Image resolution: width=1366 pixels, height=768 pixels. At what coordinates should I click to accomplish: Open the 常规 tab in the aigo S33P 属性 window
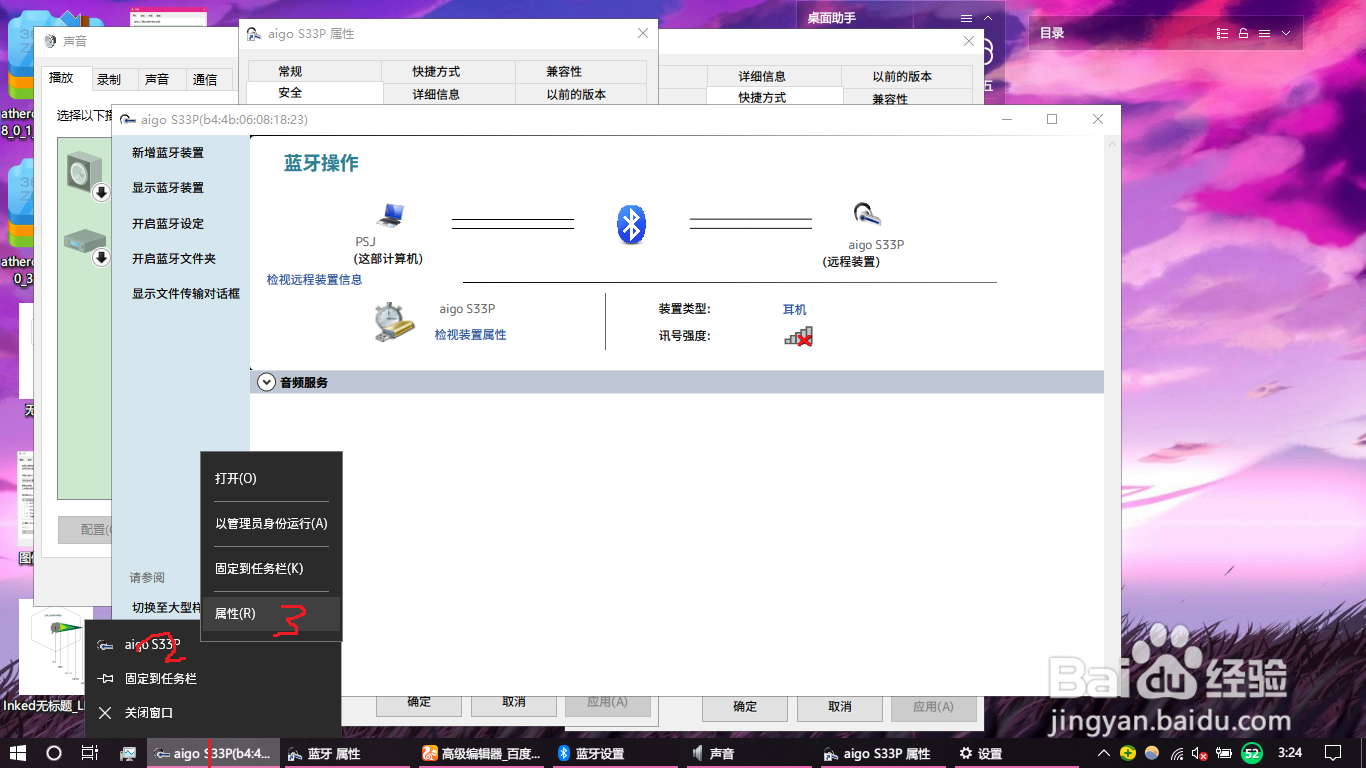coord(315,72)
